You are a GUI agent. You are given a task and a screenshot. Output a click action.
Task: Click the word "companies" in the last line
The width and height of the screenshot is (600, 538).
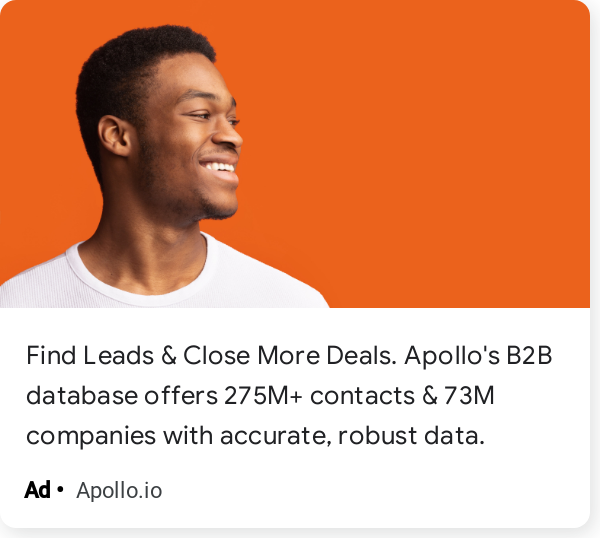tap(91, 437)
